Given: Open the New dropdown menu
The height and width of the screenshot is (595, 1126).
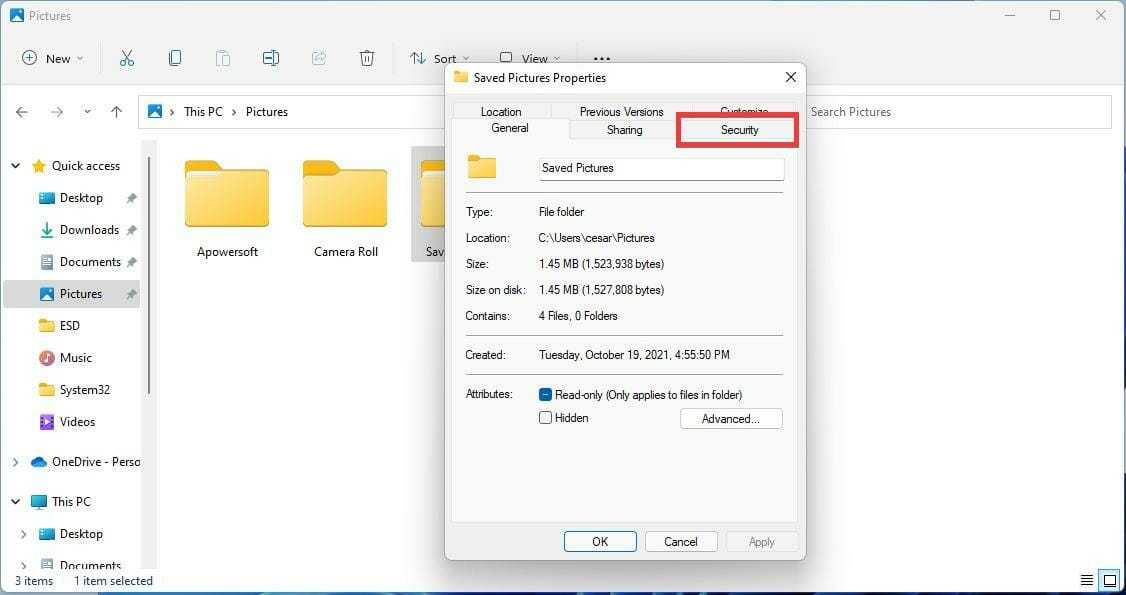Looking at the screenshot, I should coord(53,58).
